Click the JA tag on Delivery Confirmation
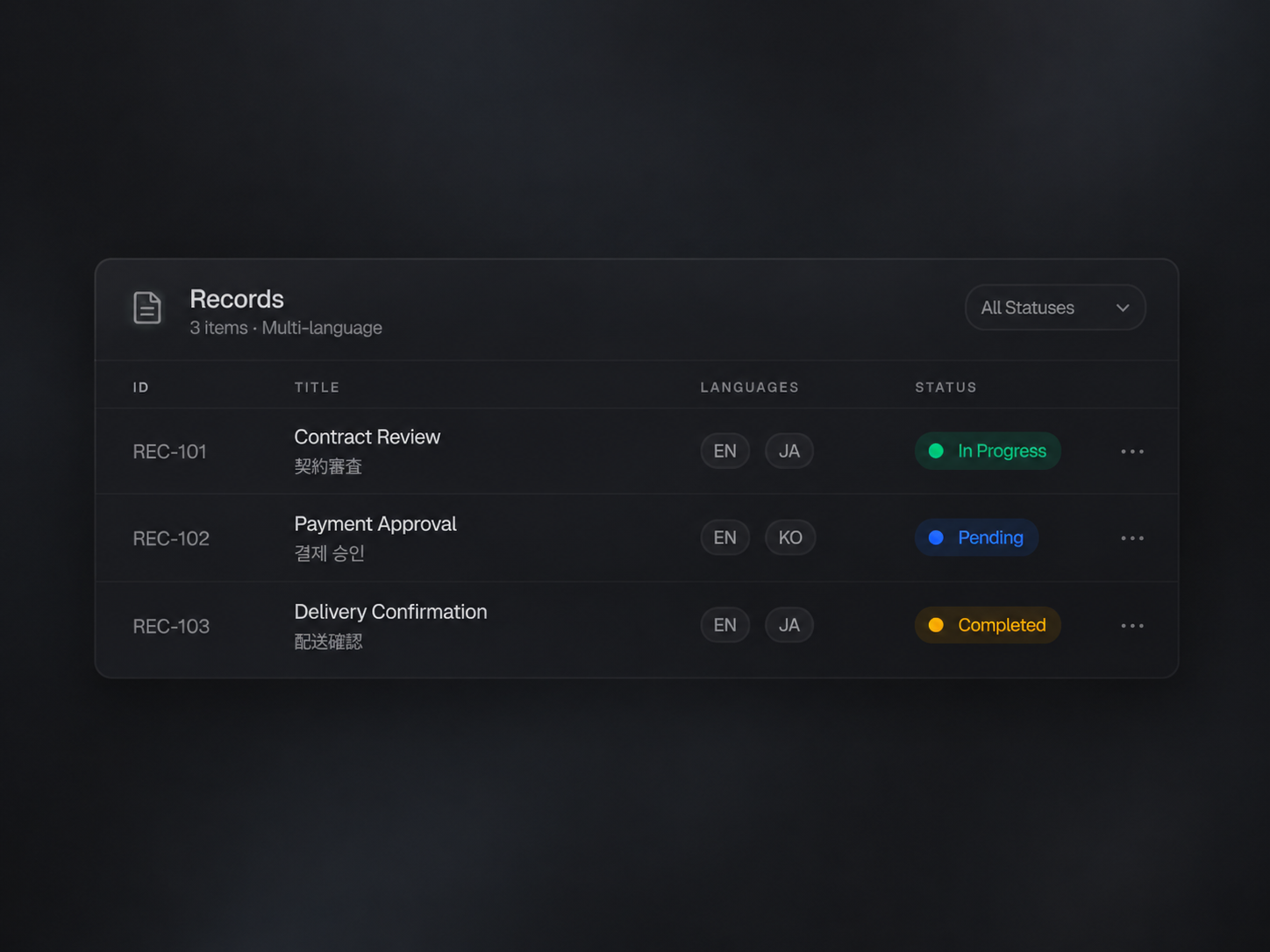Screen dimensions: 1270x952 789,625
